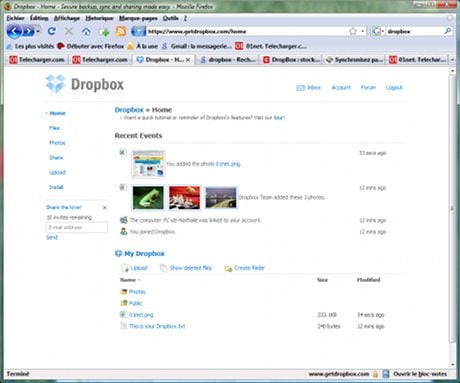Image resolution: width=460 pixels, height=383 pixels.
Task: Reload the page with the refresh icon
Action: point(51,31)
